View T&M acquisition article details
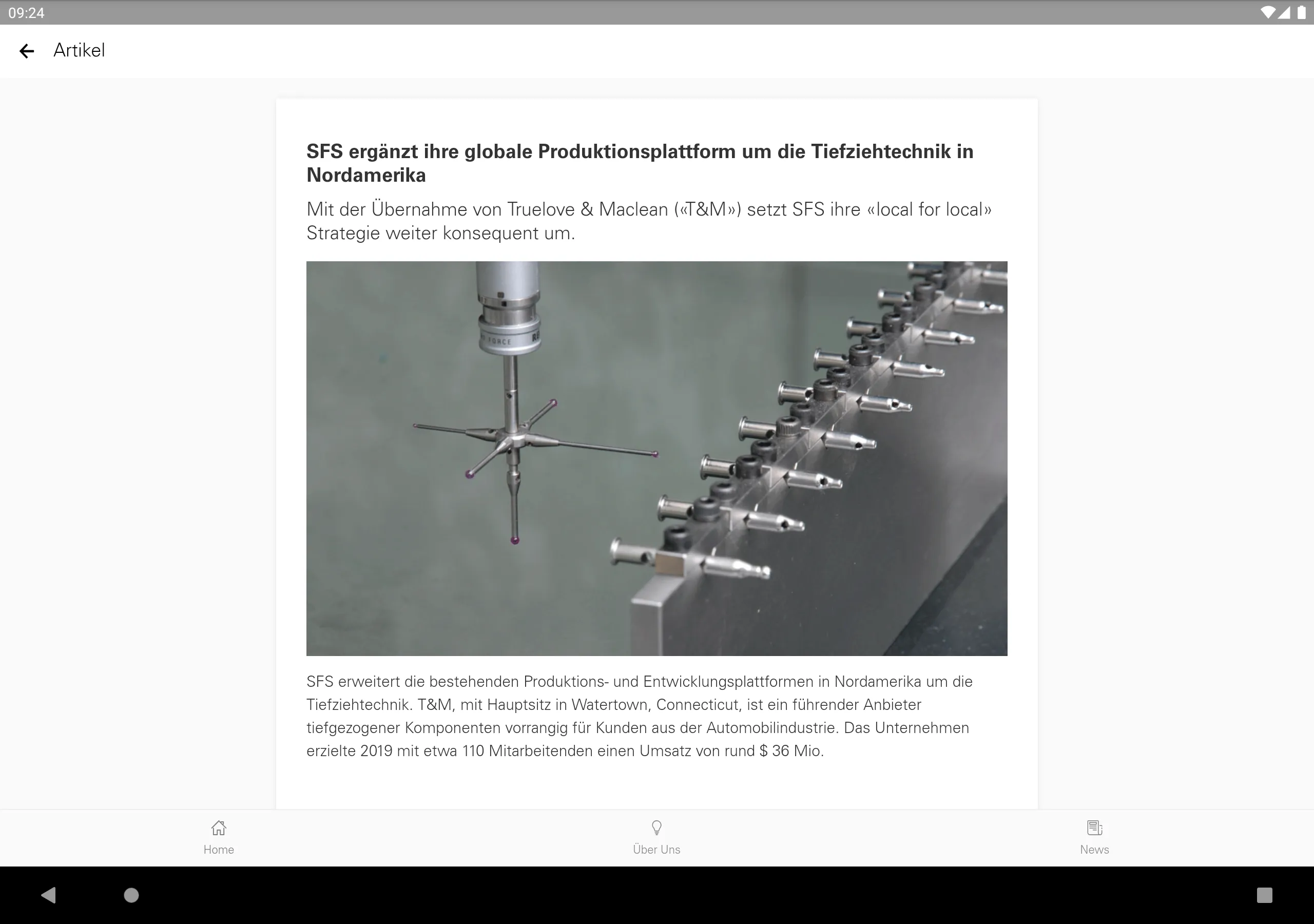This screenshot has width=1314, height=924. pyautogui.click(x=657, y=450)
